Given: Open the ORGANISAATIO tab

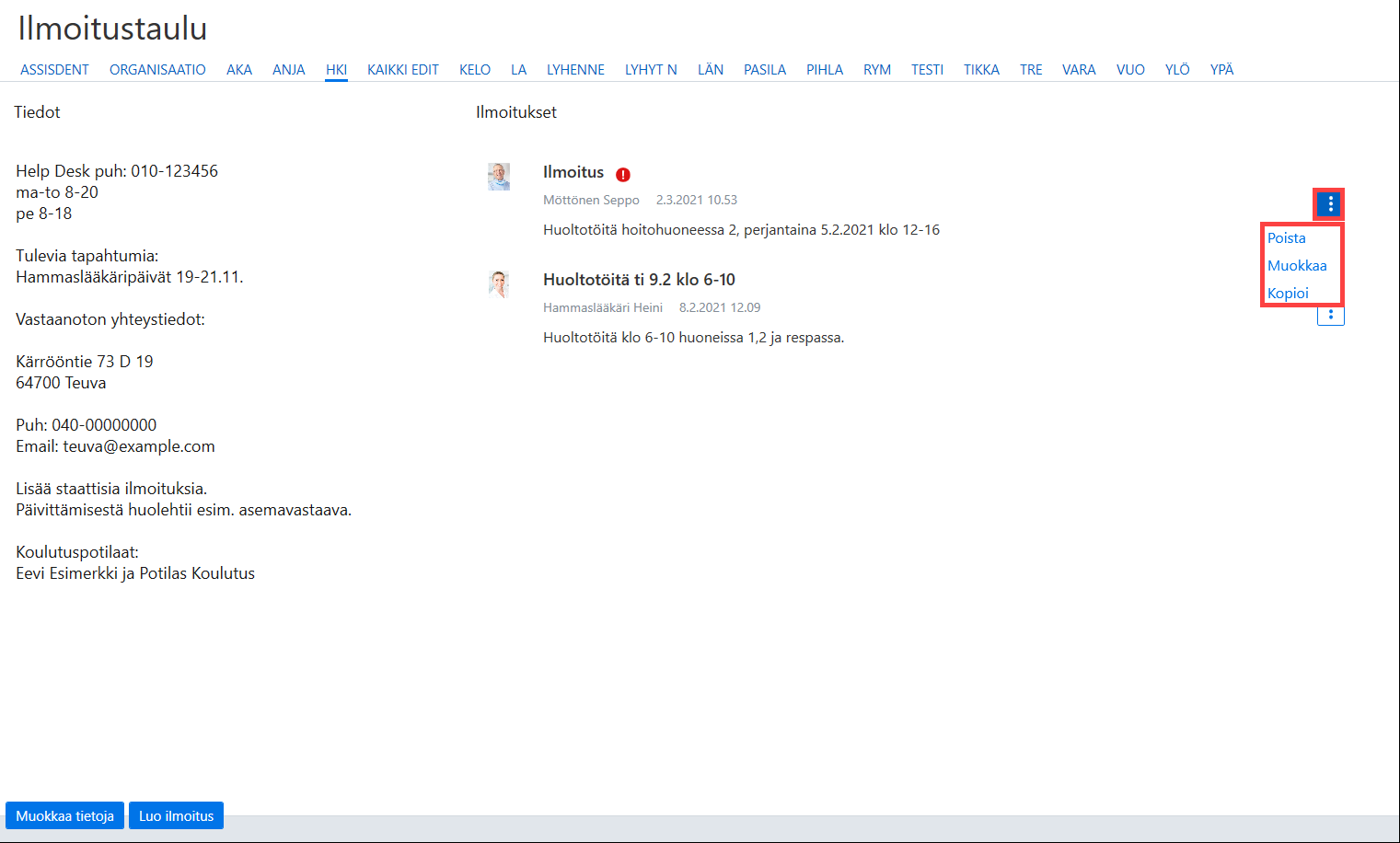Looking at the screenshot, I should [157, 70].
